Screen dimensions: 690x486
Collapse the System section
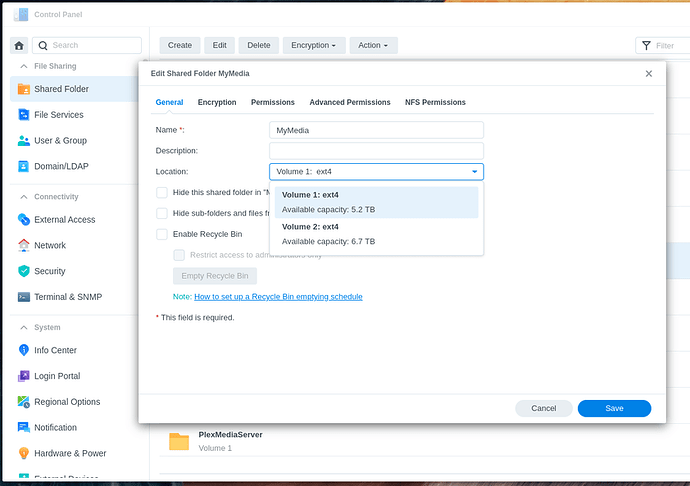tap(24, 328)
